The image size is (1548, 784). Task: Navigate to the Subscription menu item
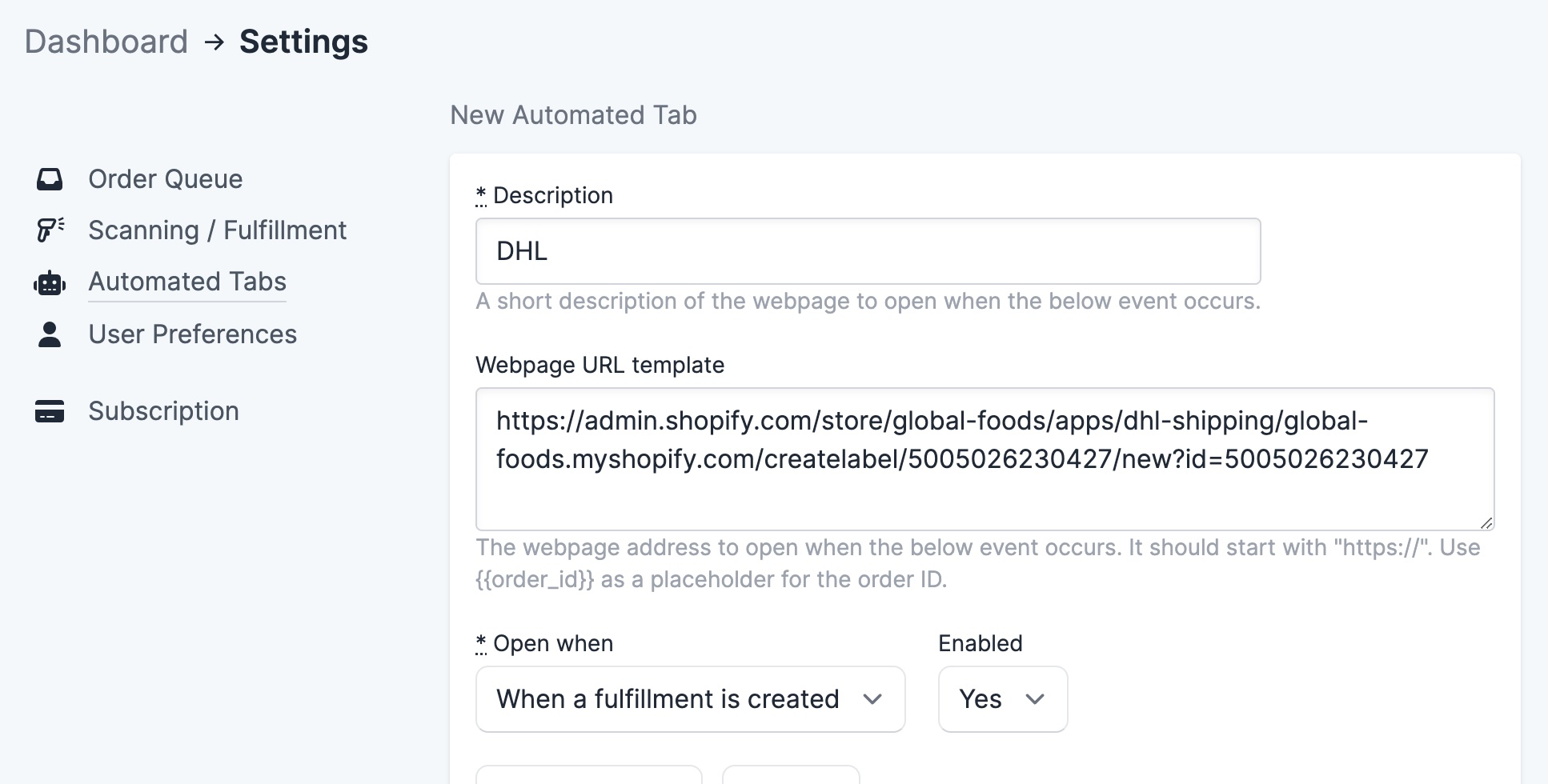tap(163, 411)
